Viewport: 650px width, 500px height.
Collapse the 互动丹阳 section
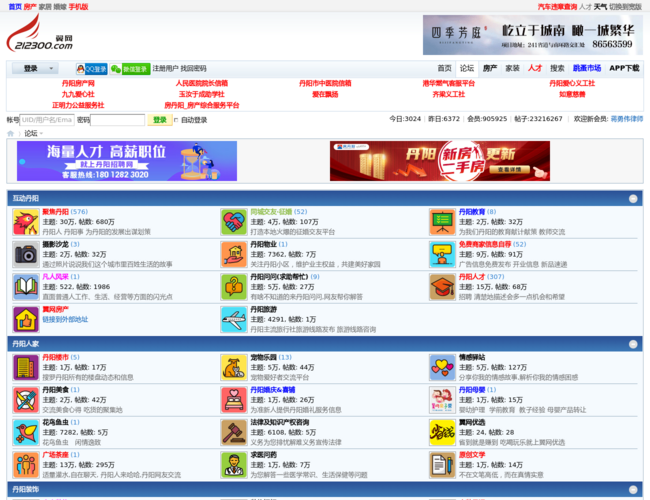(633, 199)
